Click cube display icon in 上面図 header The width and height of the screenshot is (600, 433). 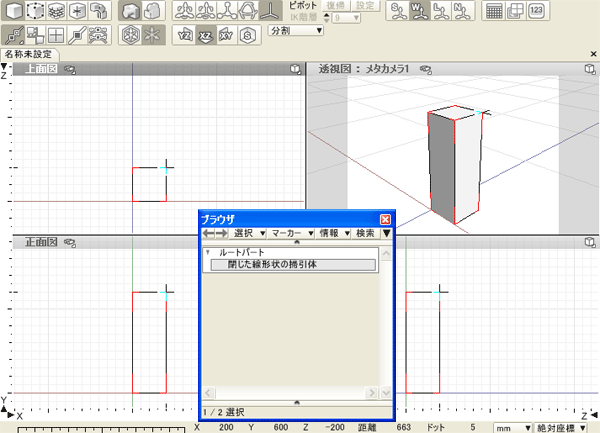click(x=295, y=69)
